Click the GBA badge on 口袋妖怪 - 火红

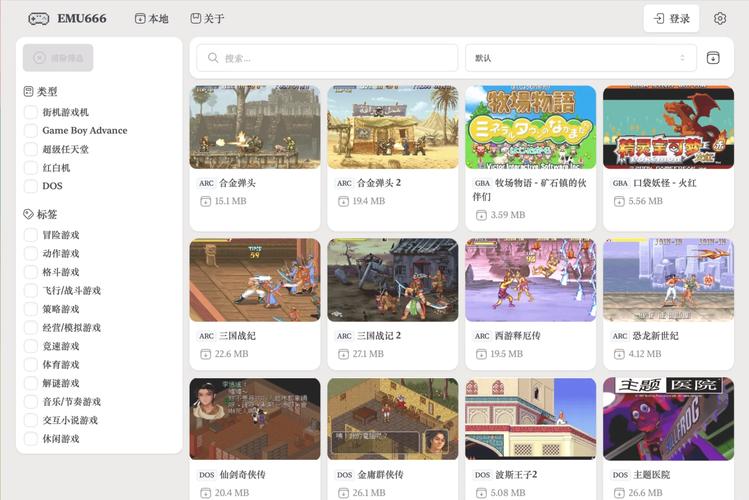point(620,183)
